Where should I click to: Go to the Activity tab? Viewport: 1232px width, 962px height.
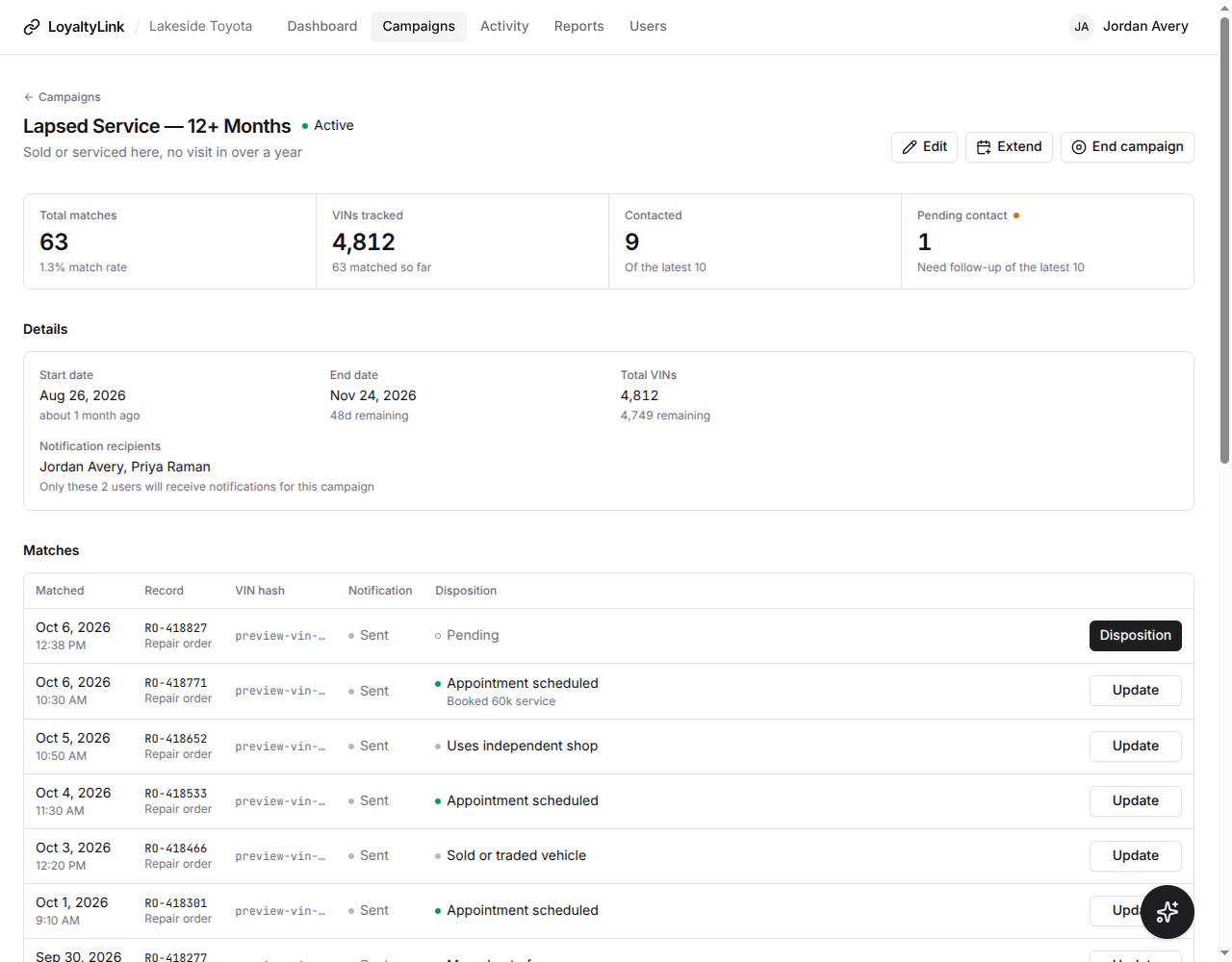504,27
